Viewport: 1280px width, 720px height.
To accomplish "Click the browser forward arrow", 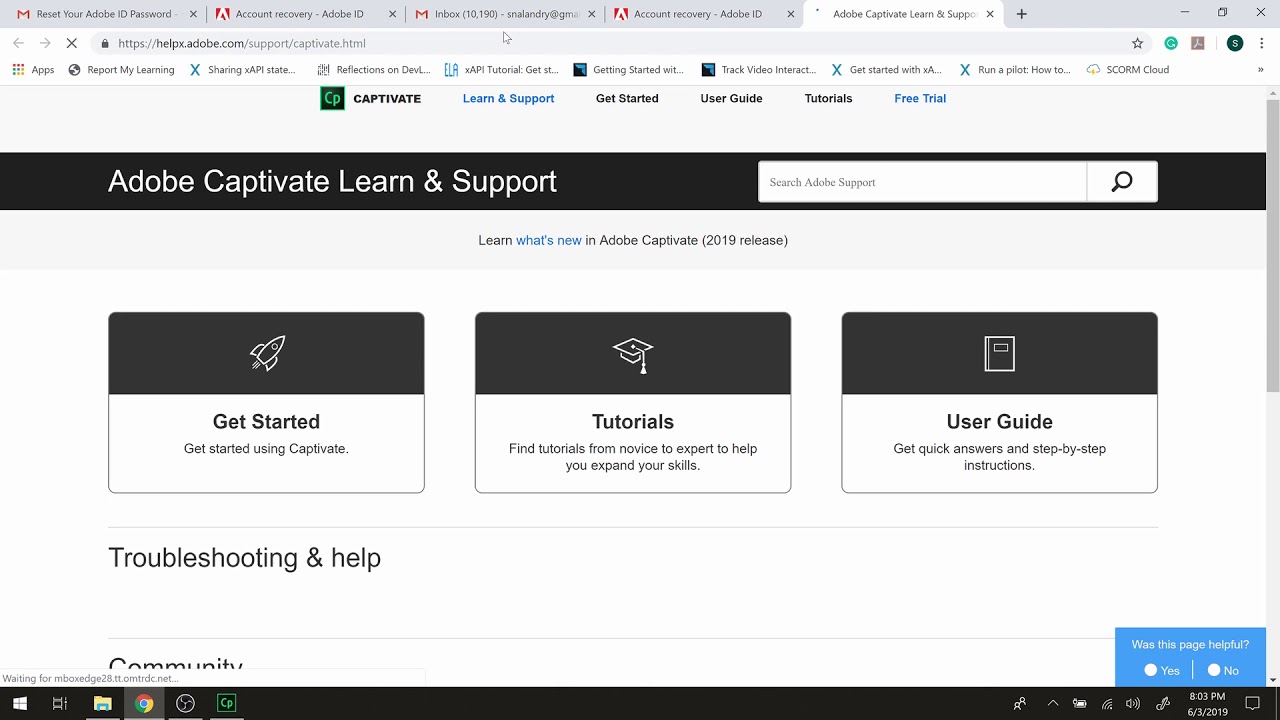I will tap(45, 43).
